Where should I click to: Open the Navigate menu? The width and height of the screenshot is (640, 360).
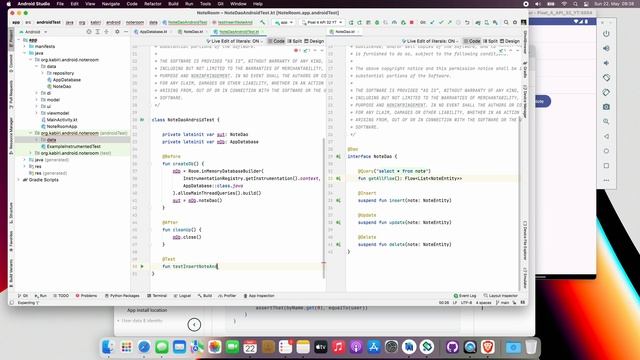click(111, 4)
